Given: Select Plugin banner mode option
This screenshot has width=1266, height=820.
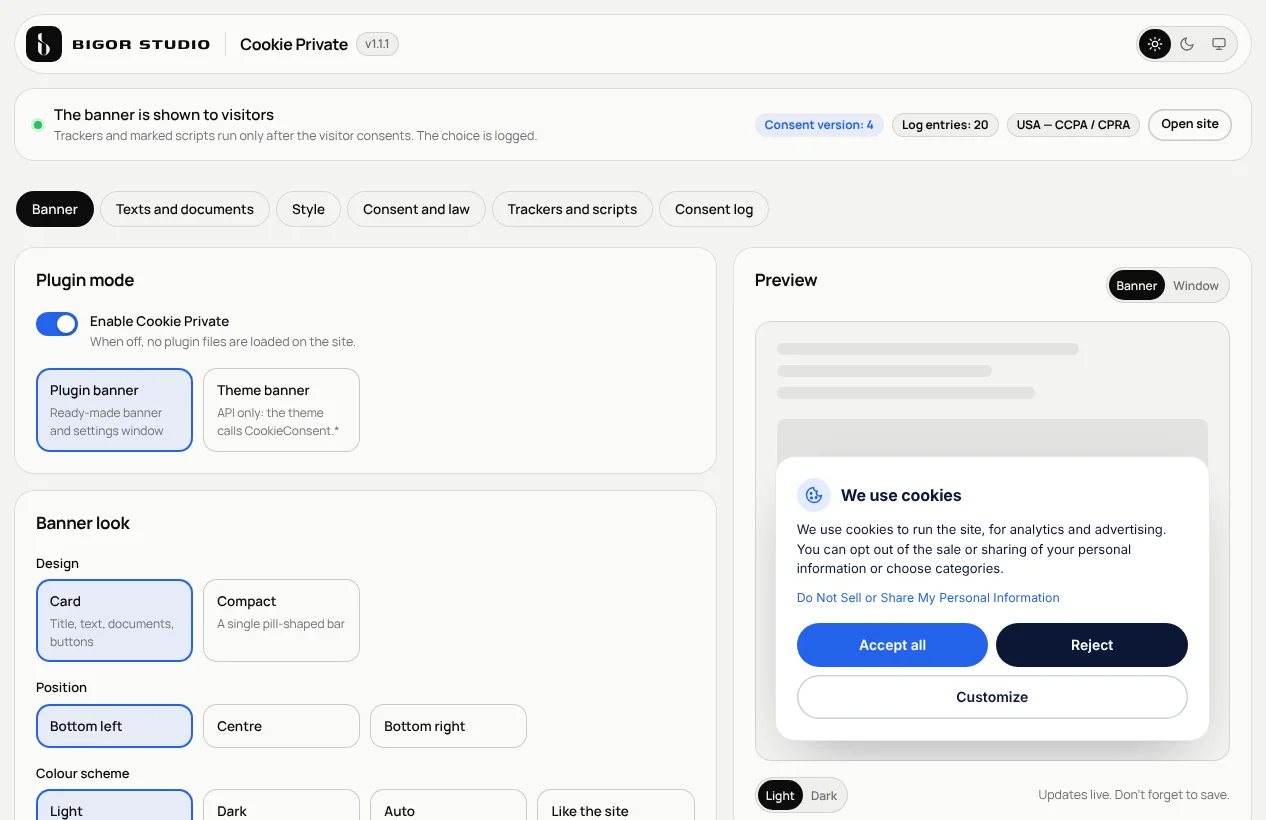Looking at the screenshot, I should (114, 410).
